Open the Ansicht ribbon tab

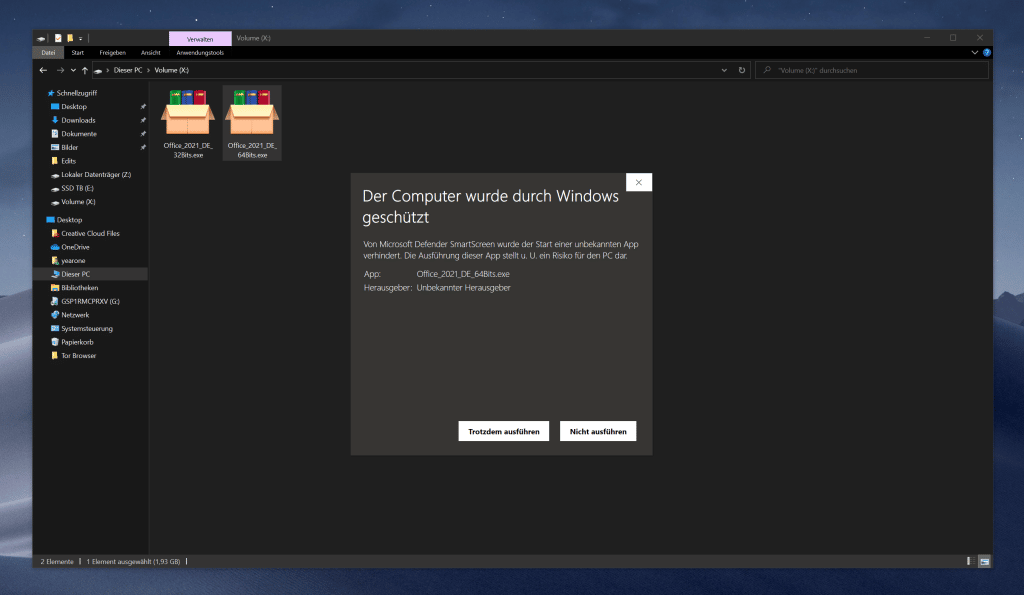point(150,52)
